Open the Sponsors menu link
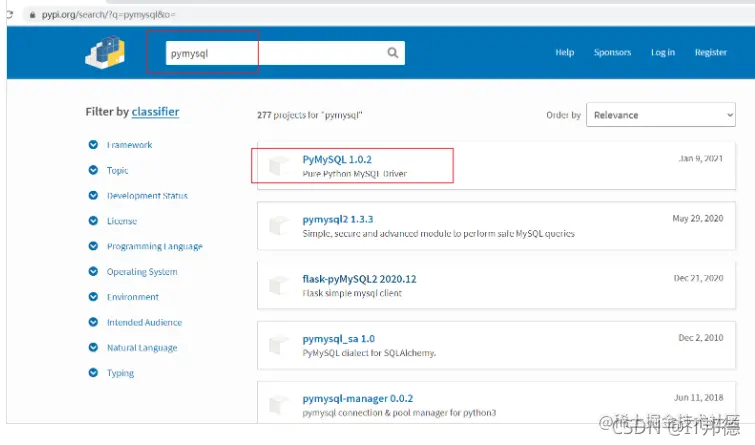The image size is (755, 445). [x=612, y=52]
